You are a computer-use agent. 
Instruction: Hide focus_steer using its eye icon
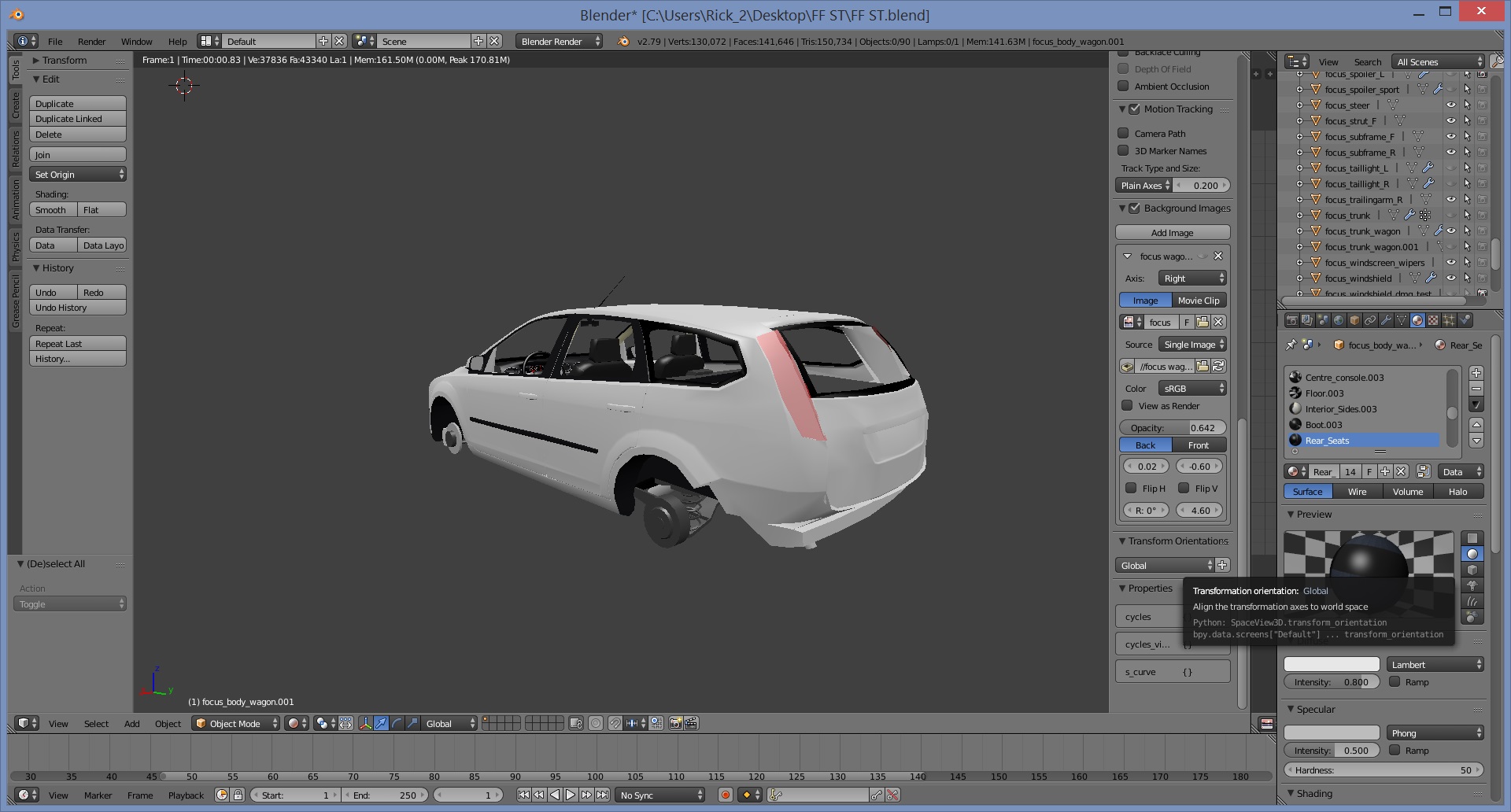(1451, 105)
